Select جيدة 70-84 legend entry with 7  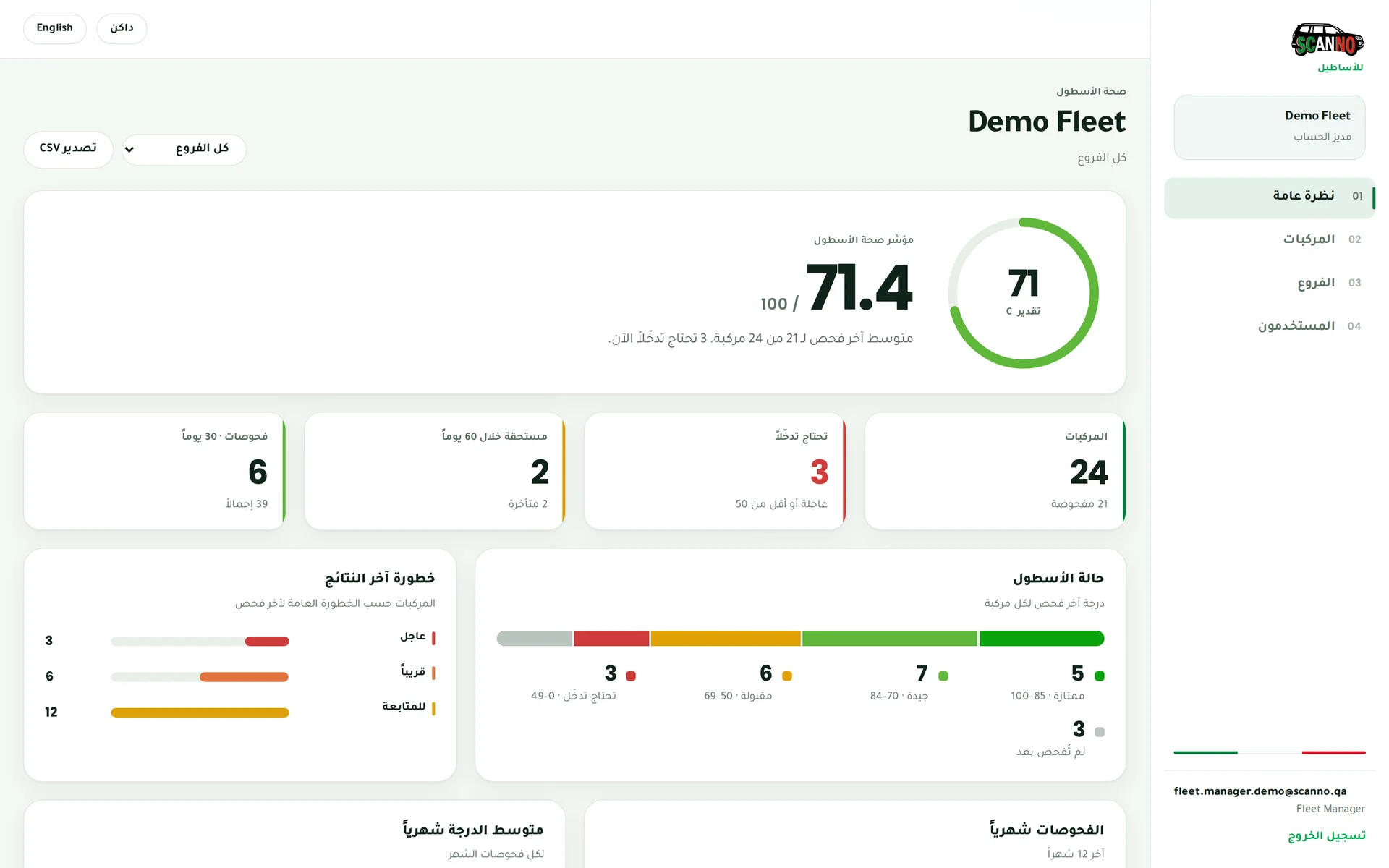909,683
